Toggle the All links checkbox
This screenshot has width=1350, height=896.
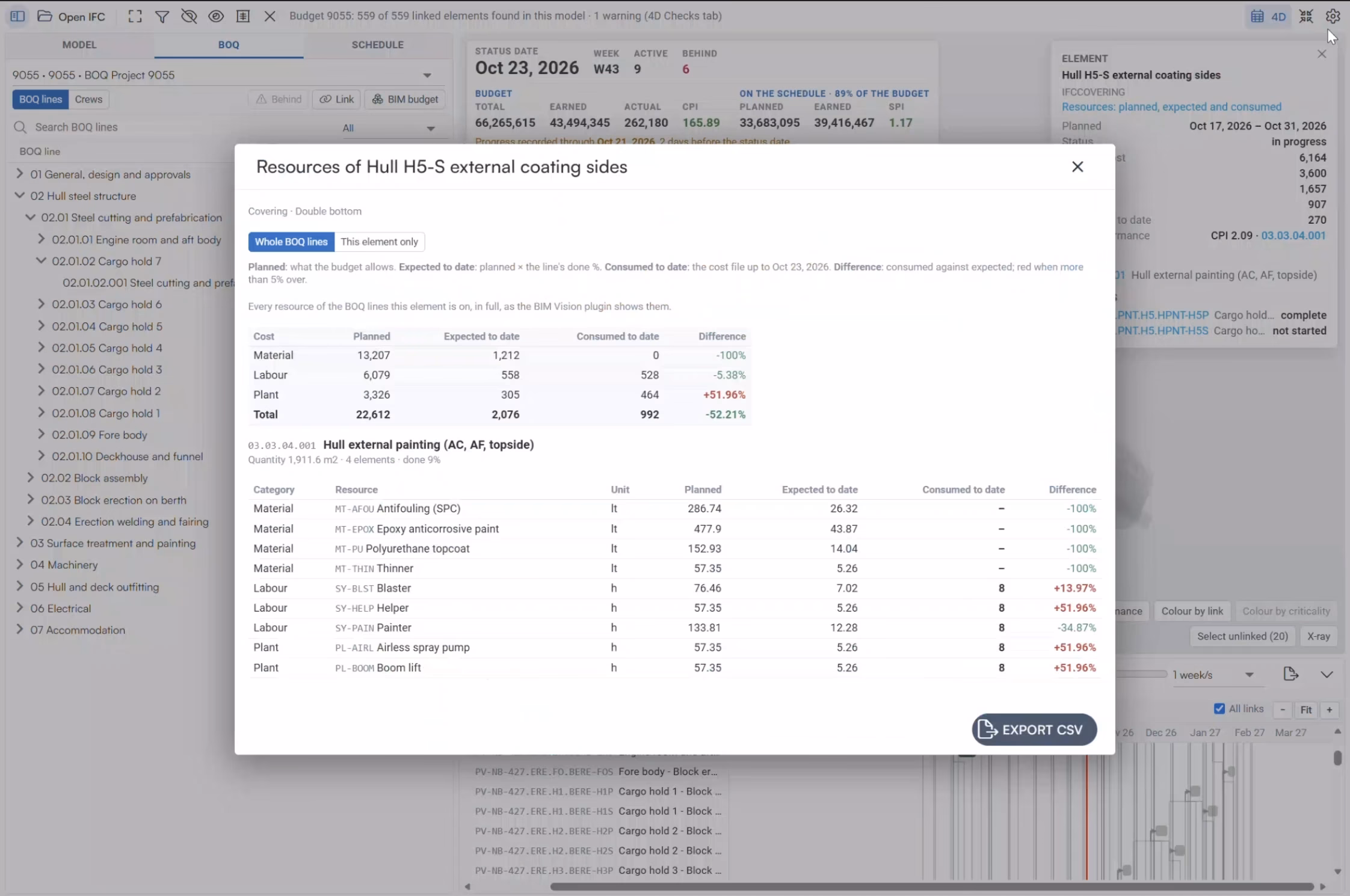(1219, 709)
